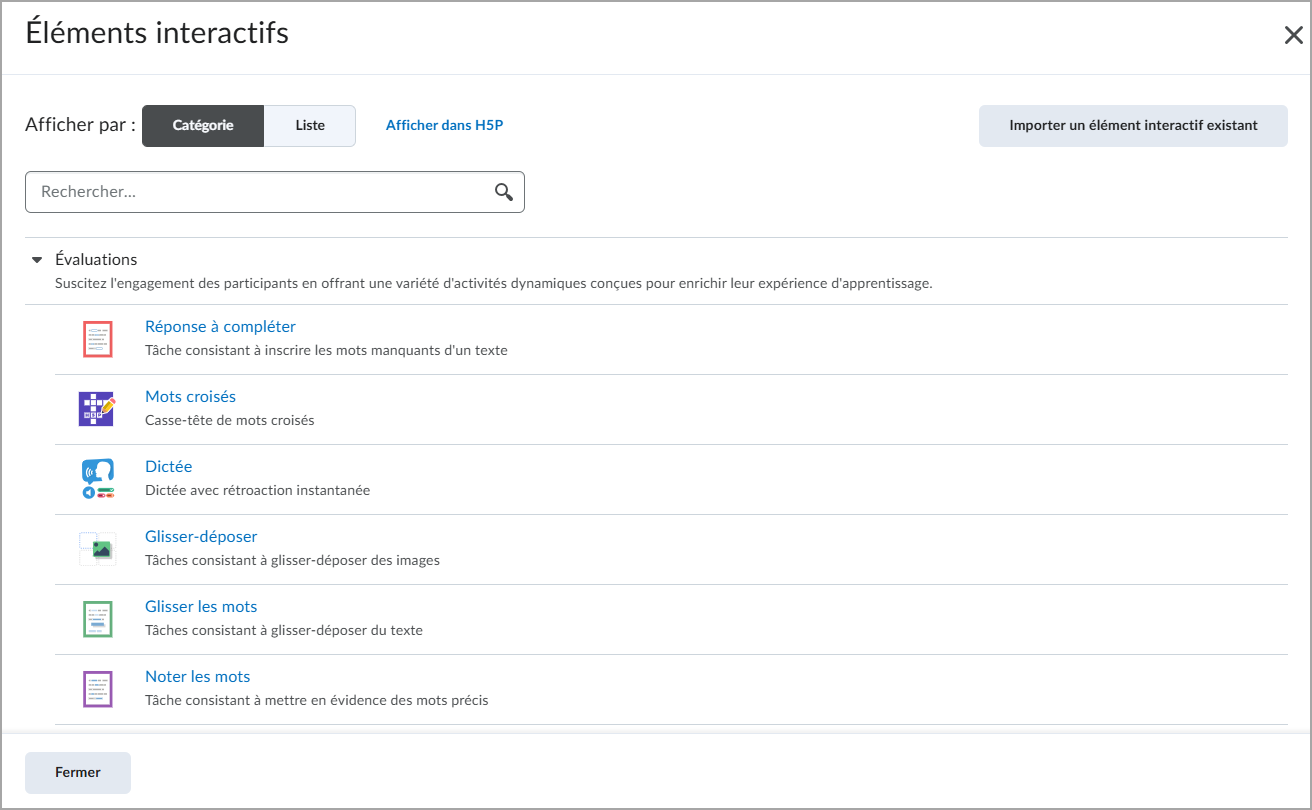Click the Glisser-déposer image icon
The height and width of the screenshot is (810, 1312).
(97, 549)
